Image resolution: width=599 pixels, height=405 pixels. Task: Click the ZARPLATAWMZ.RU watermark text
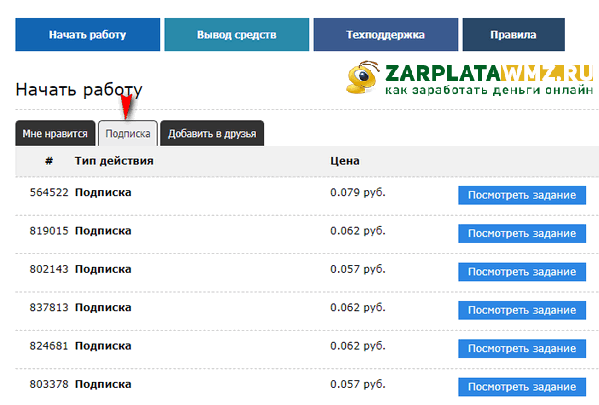click(489, 73)
